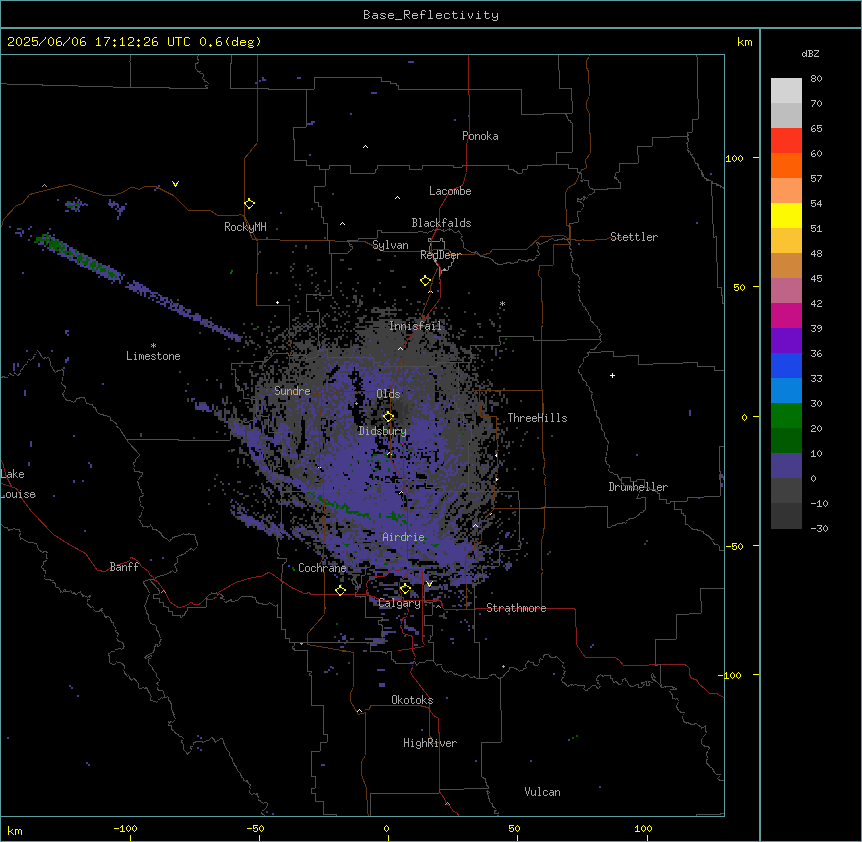Click the Lake Louise label
Screen dimensions: 862x842
tap(18, 484)
